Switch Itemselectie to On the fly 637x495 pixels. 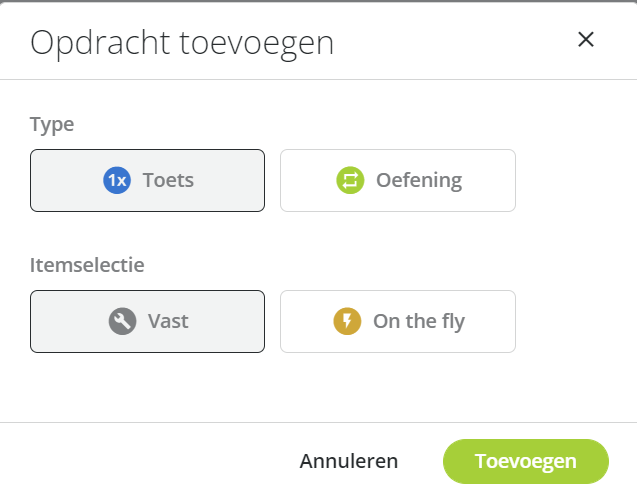[x=398, y=321]
